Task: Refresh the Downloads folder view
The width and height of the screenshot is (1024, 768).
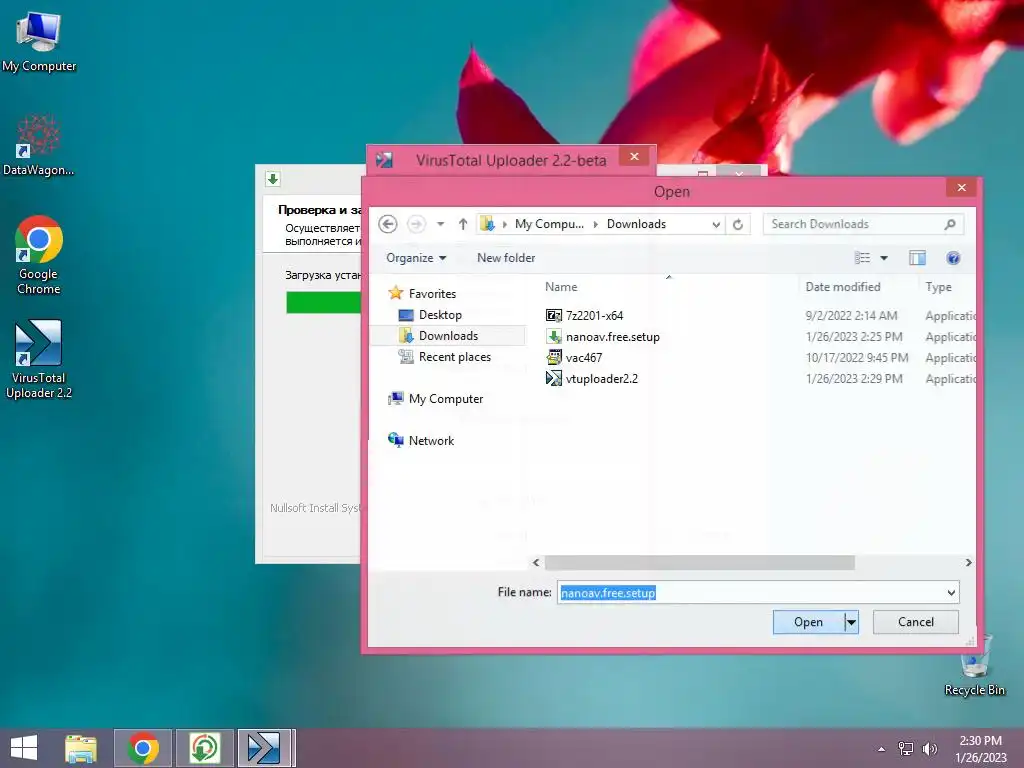Action: pyautogui.click(x=738, y=225)
